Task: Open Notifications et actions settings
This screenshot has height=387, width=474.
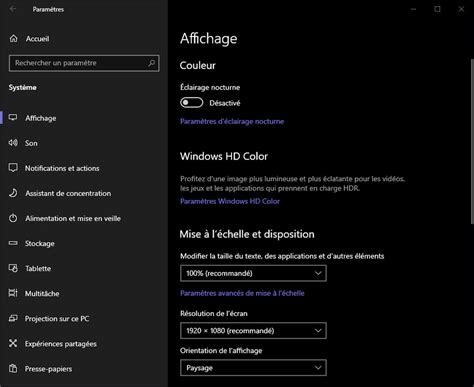Action: pos(84,168)
